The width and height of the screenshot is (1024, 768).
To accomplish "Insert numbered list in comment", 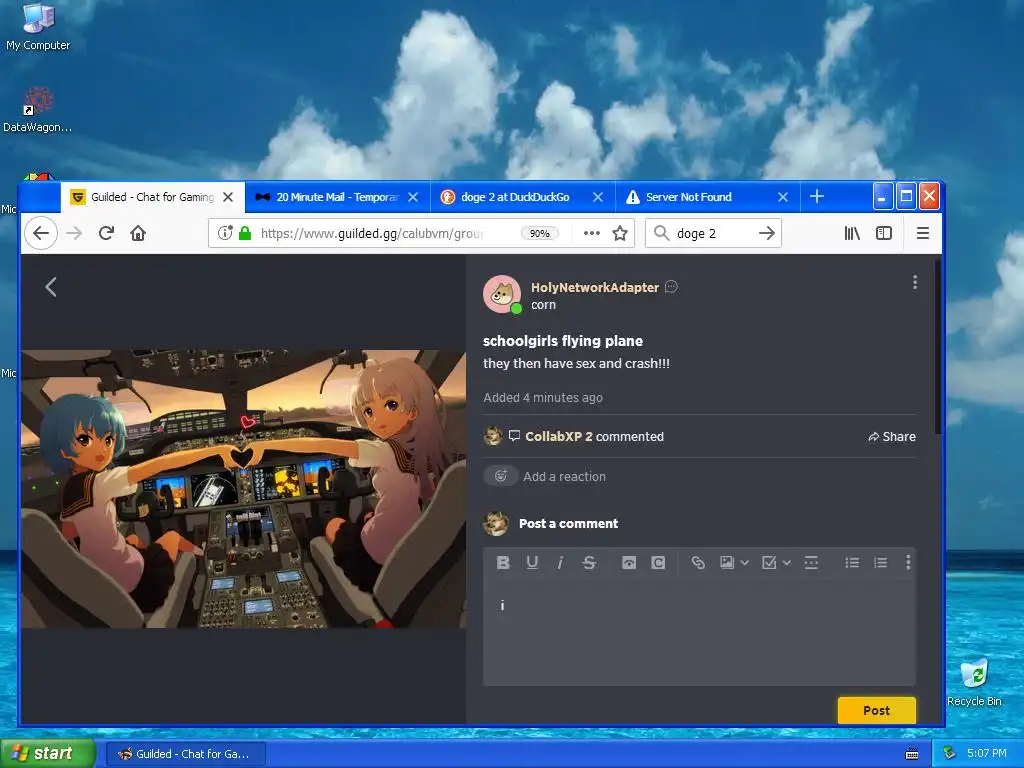I will [x=880, y=562].
